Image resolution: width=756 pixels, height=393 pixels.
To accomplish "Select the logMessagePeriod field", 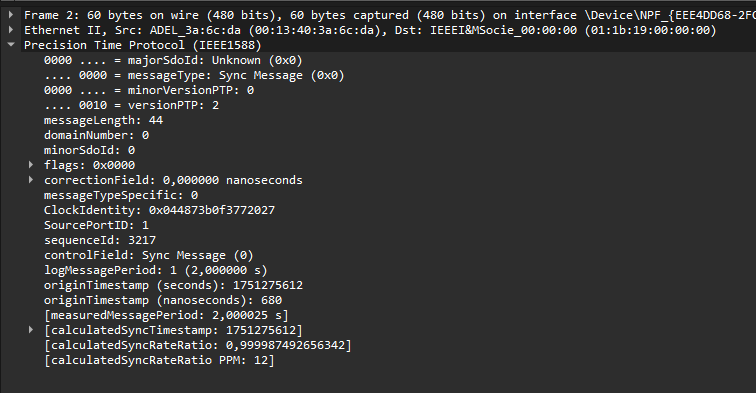I will coord(156,270).
